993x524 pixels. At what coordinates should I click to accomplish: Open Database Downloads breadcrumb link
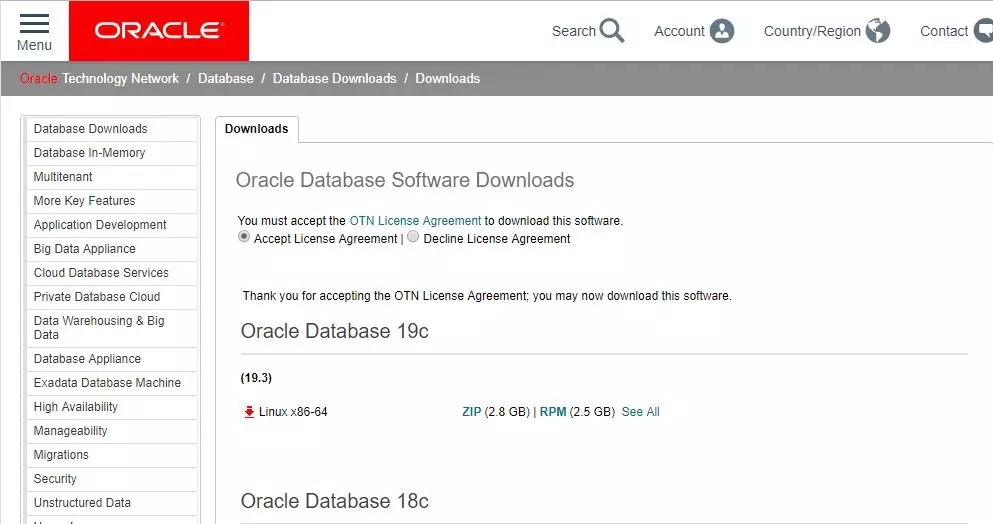[x=334, y=78]
